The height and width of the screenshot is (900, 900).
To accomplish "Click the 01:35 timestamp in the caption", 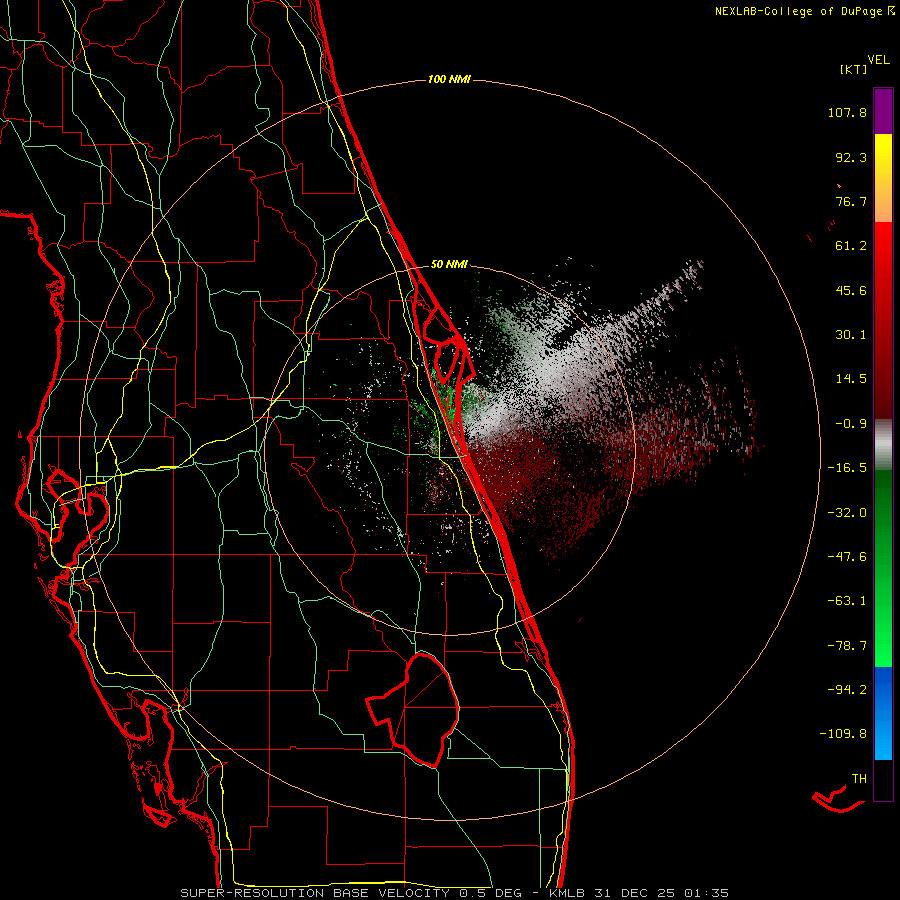I will [707, 893].
